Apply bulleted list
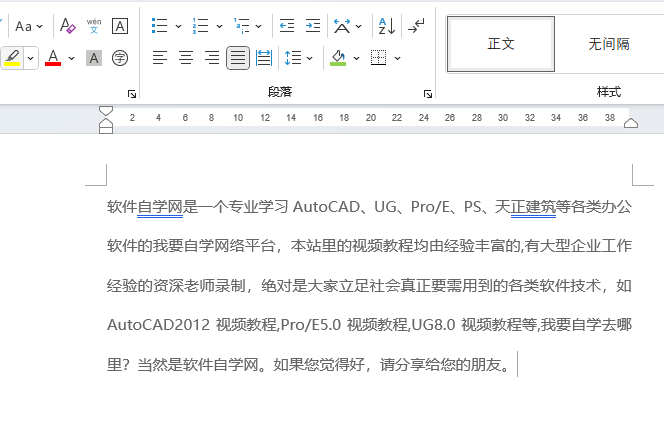This screenshot has height=427, width=664. [160, 26]
